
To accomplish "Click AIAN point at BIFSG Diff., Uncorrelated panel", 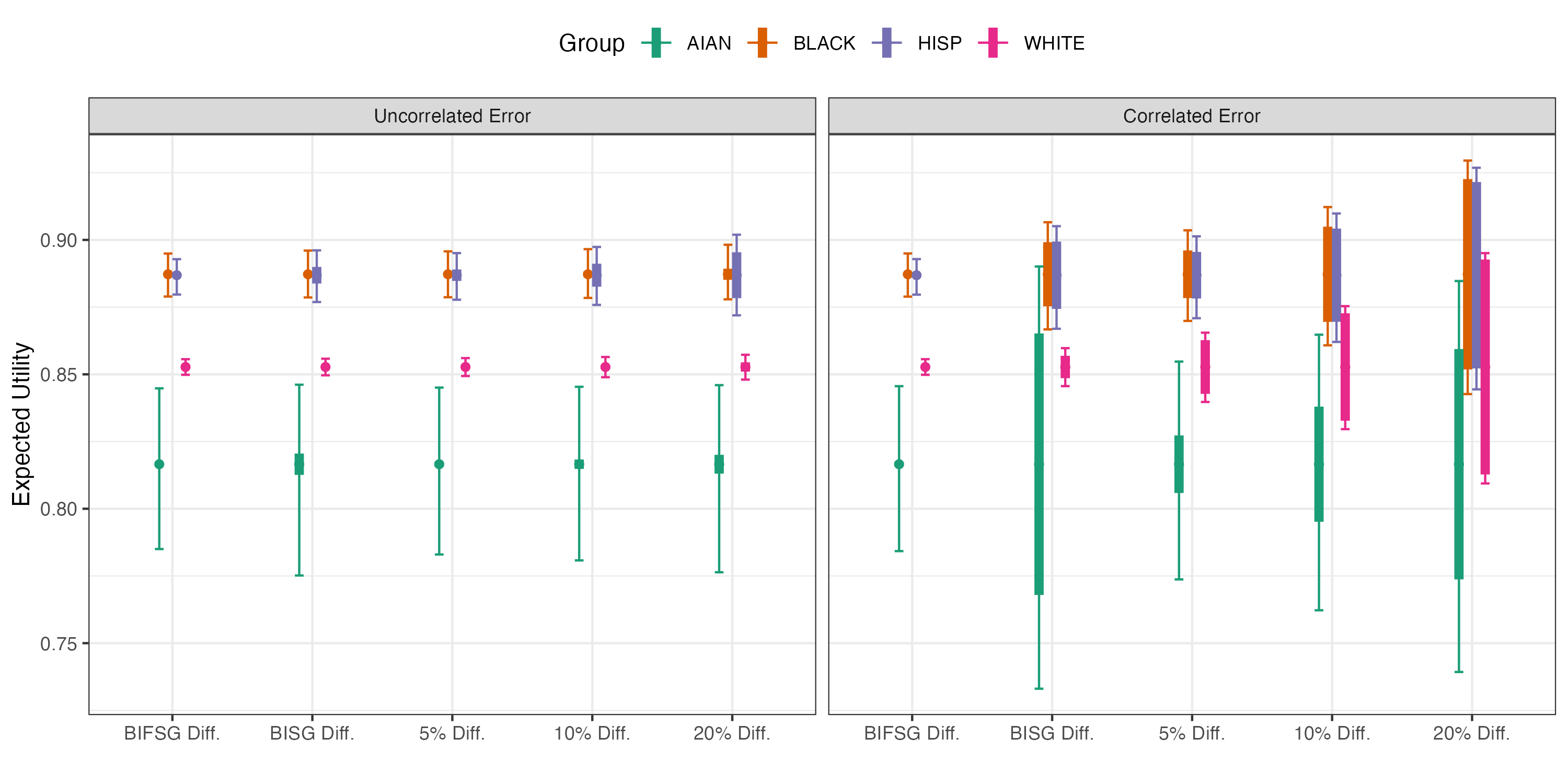I will (159, 465).
